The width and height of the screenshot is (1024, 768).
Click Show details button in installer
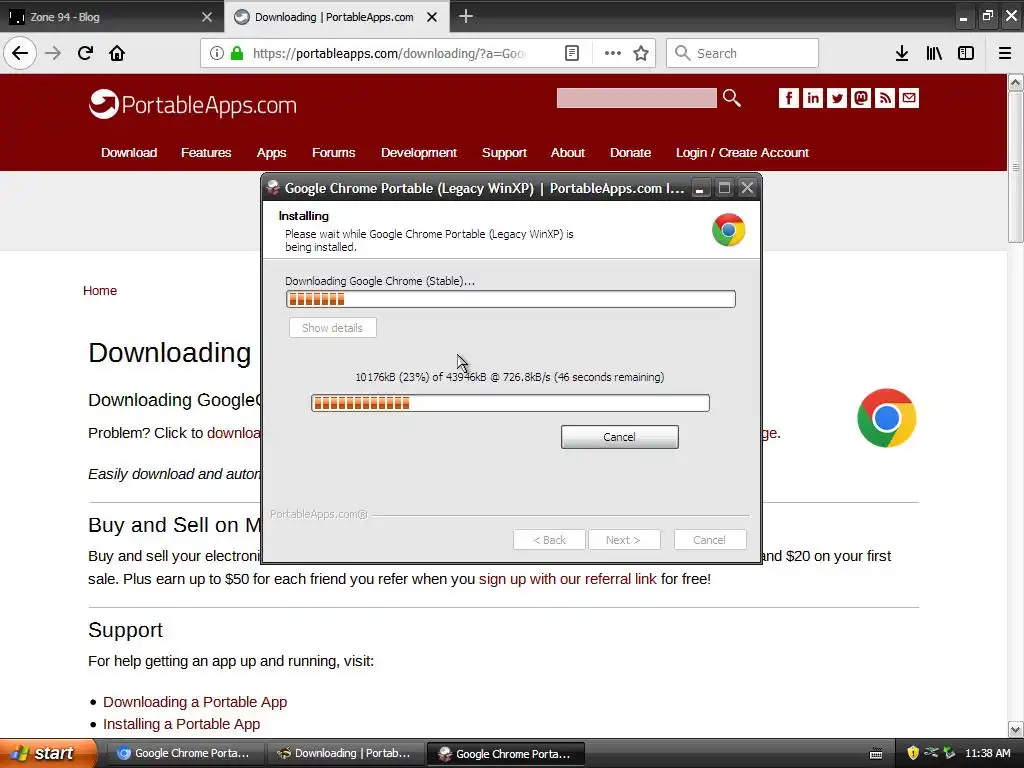332,328
